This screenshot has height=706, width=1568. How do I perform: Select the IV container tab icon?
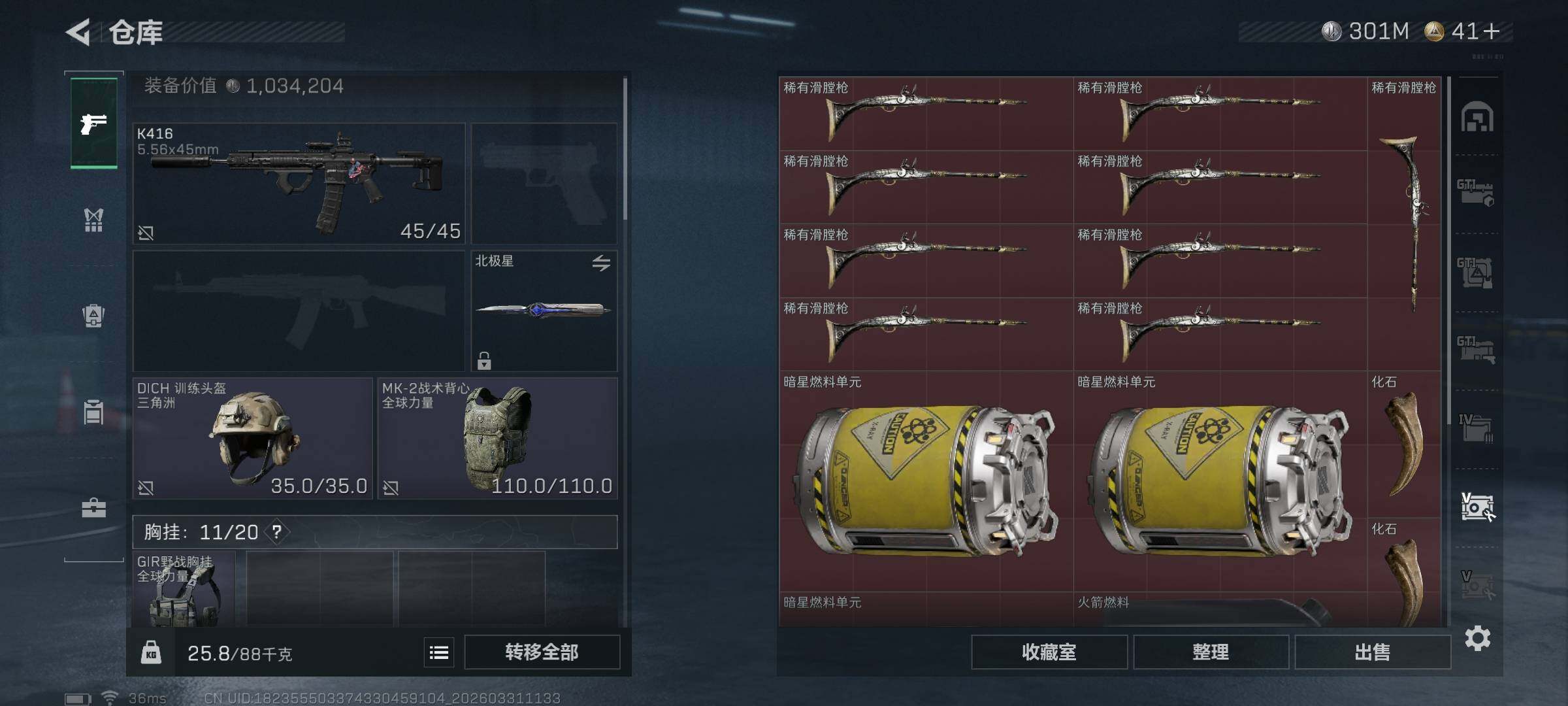(1476, 428)
